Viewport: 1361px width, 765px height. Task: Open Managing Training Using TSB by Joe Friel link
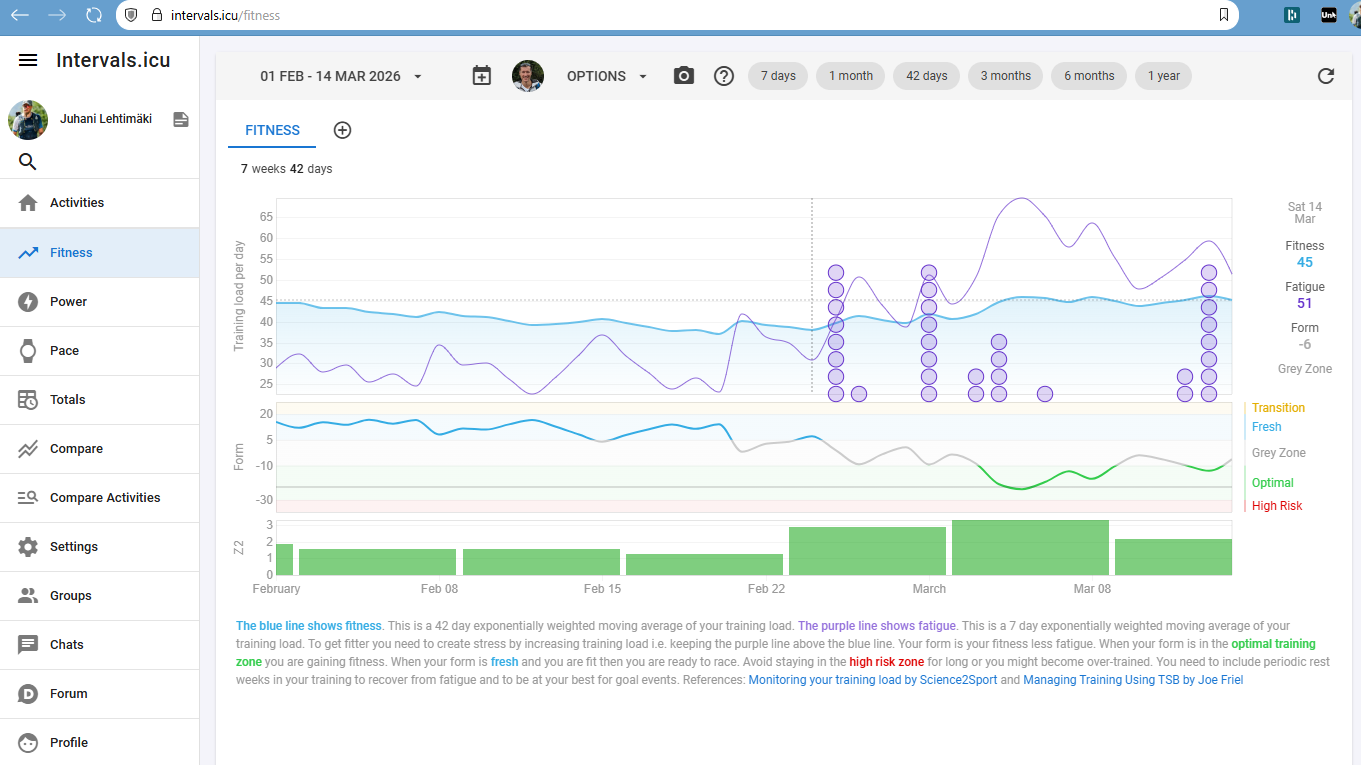pos(1132,680)
